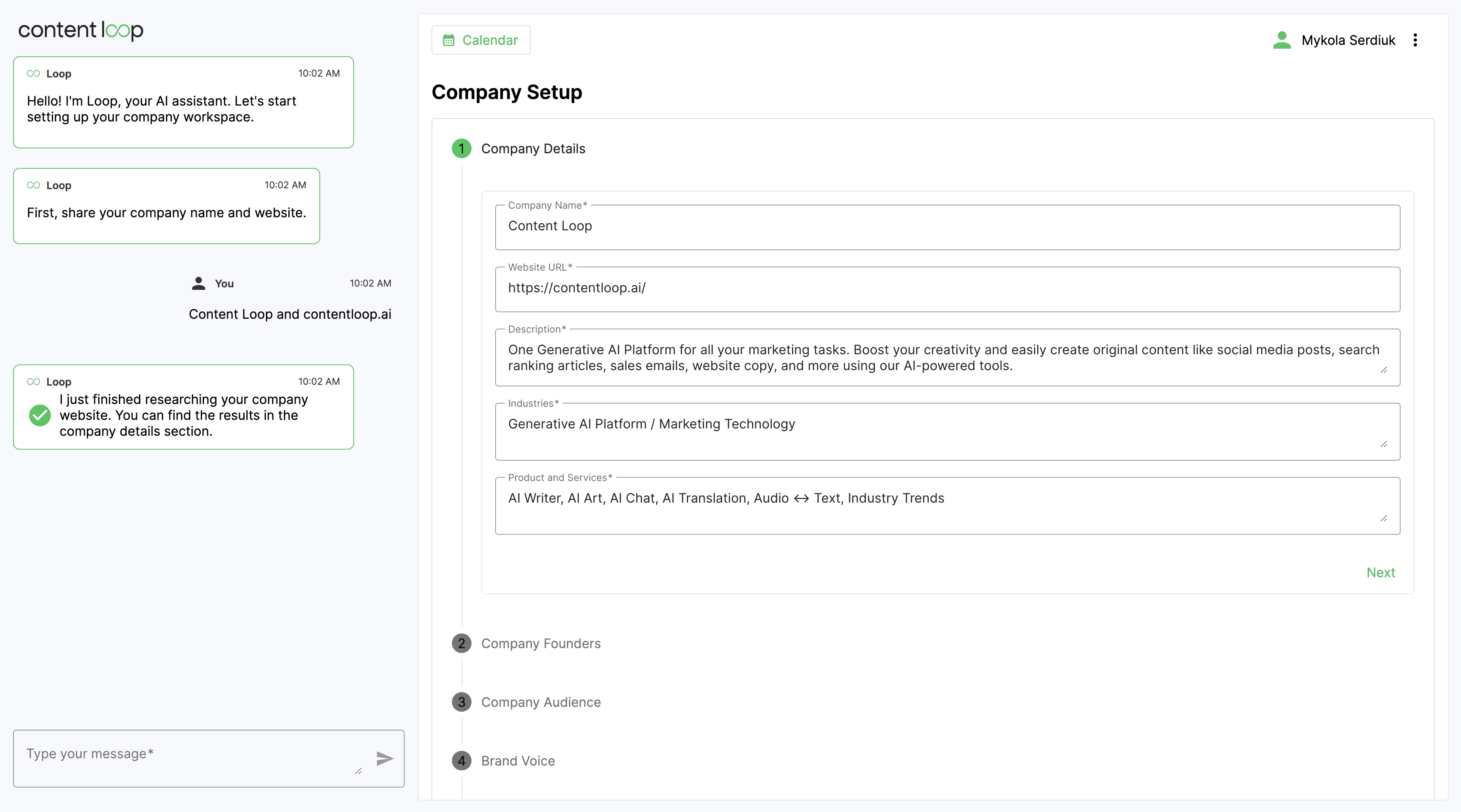The height and width of the screenshot is (812, 1461).
Task: Click the Company Setup heading
Action: [x=507, y=92]
